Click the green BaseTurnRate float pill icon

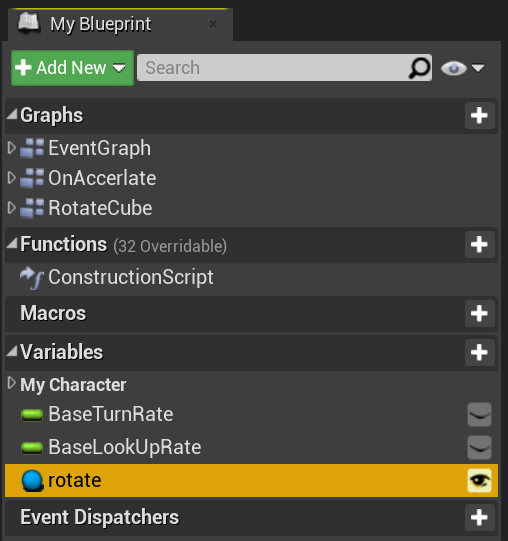[32, 414]
